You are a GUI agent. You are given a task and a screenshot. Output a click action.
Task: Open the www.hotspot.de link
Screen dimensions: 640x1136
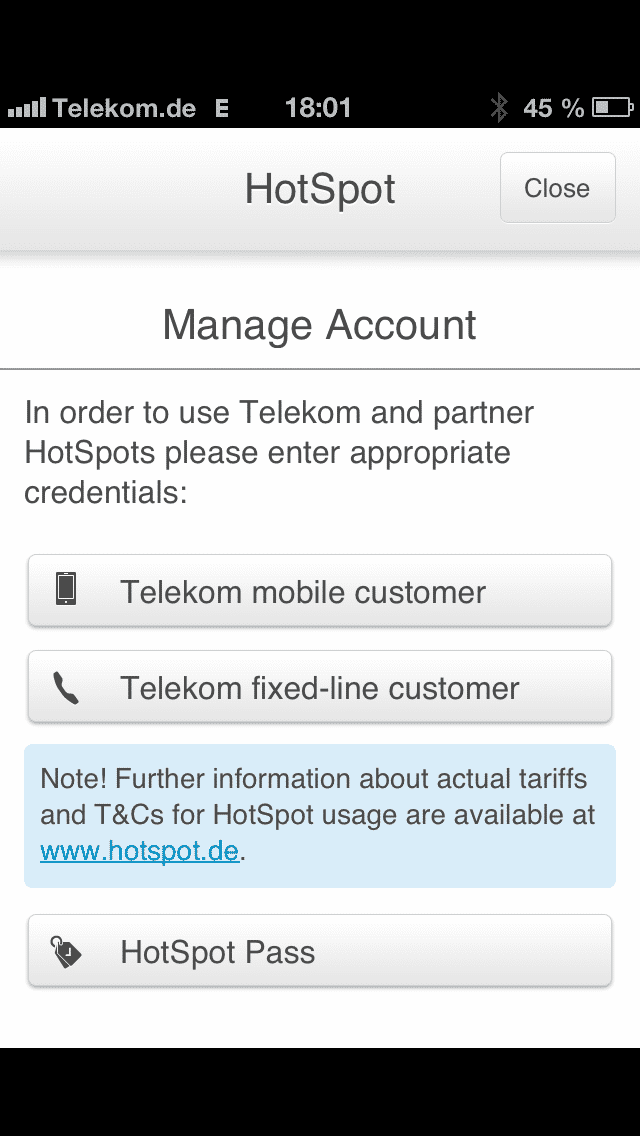(140, 851)
